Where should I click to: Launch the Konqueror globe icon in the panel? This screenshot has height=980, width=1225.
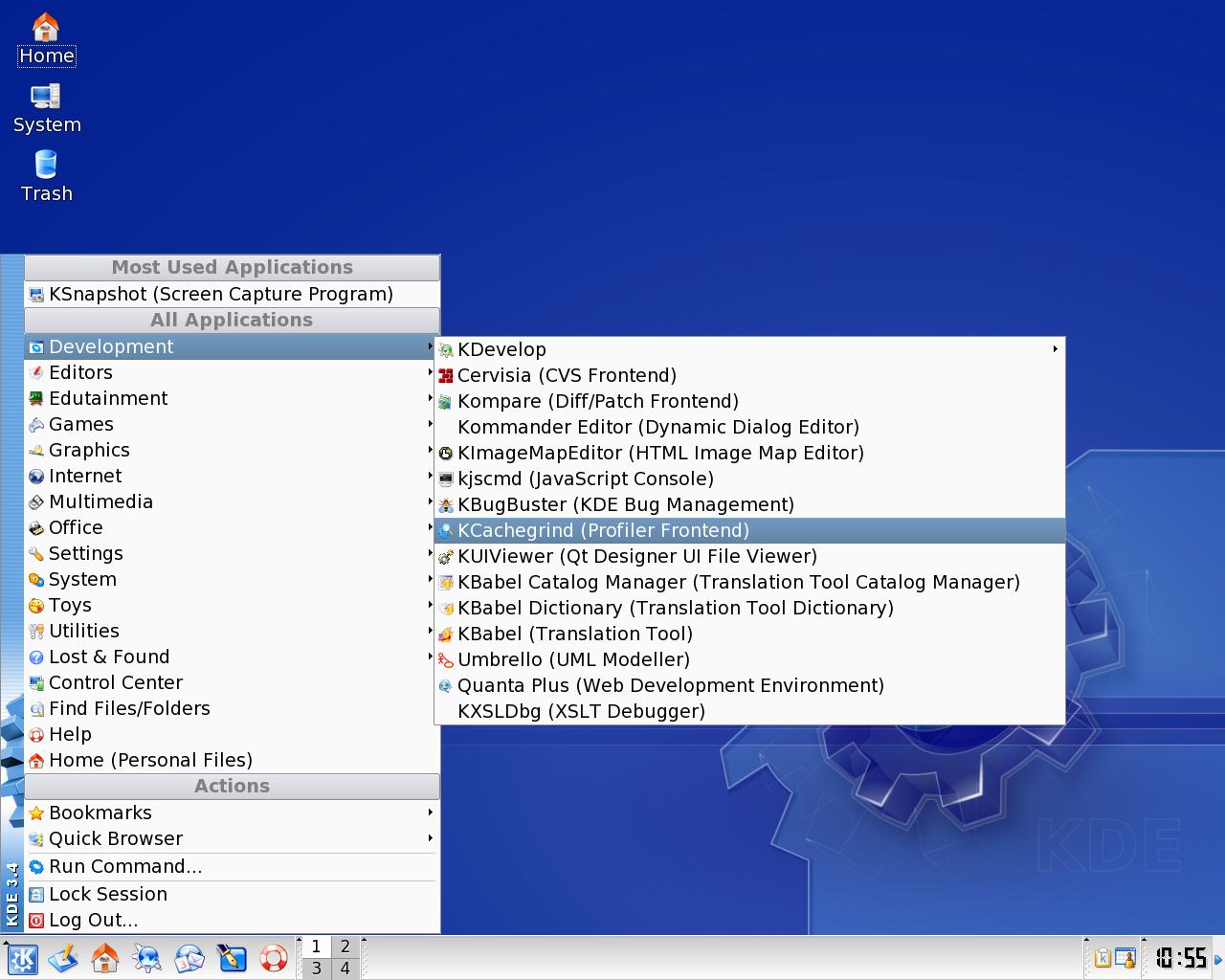click(147, 958)
